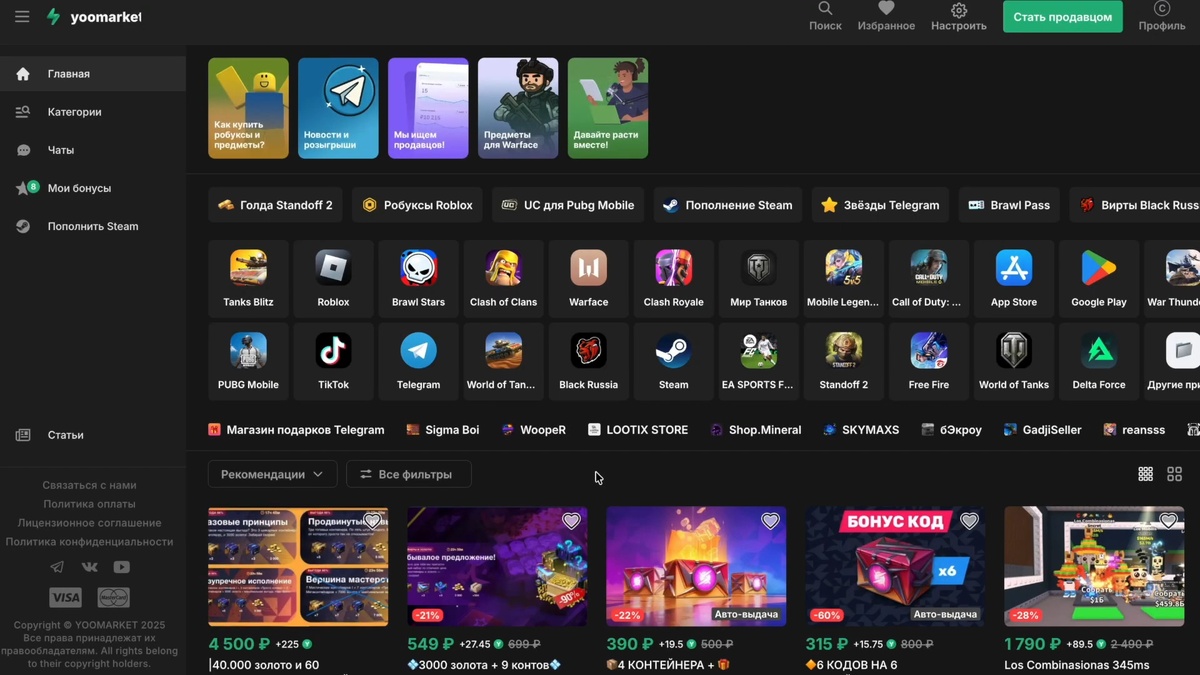Click the yoomarket logo
The width and height of the screenshot is (1200, 675).
(94, 17)
